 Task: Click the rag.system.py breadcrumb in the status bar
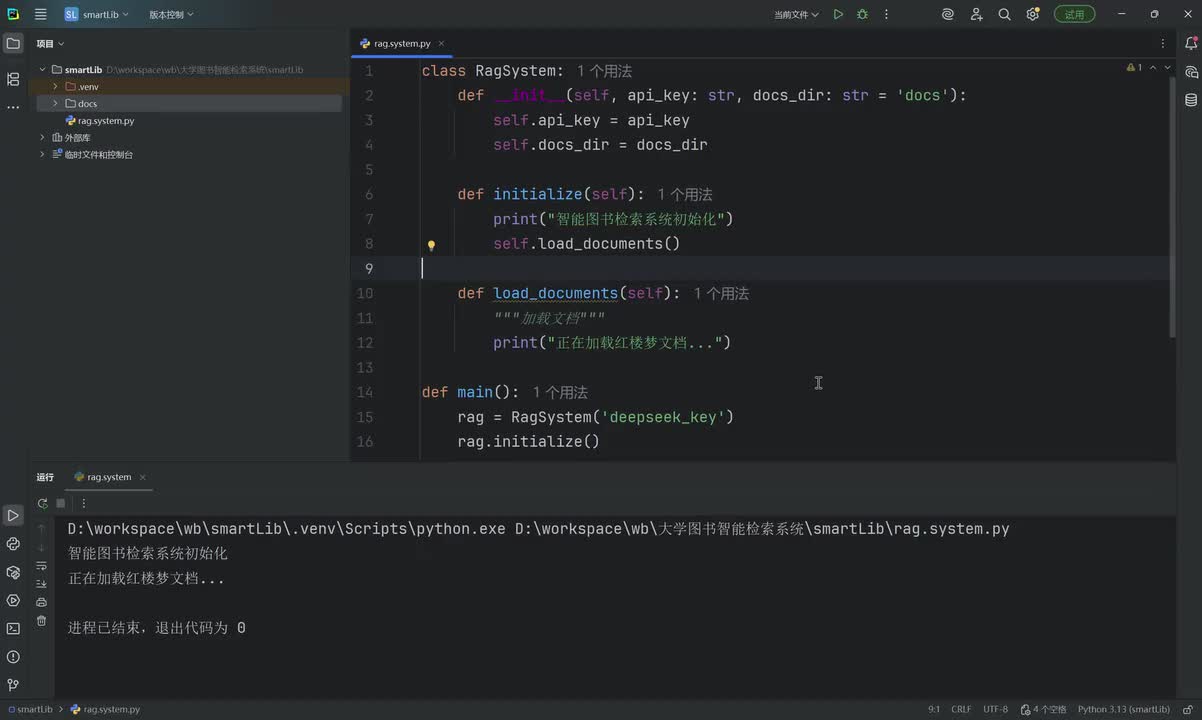click(105, 709)
